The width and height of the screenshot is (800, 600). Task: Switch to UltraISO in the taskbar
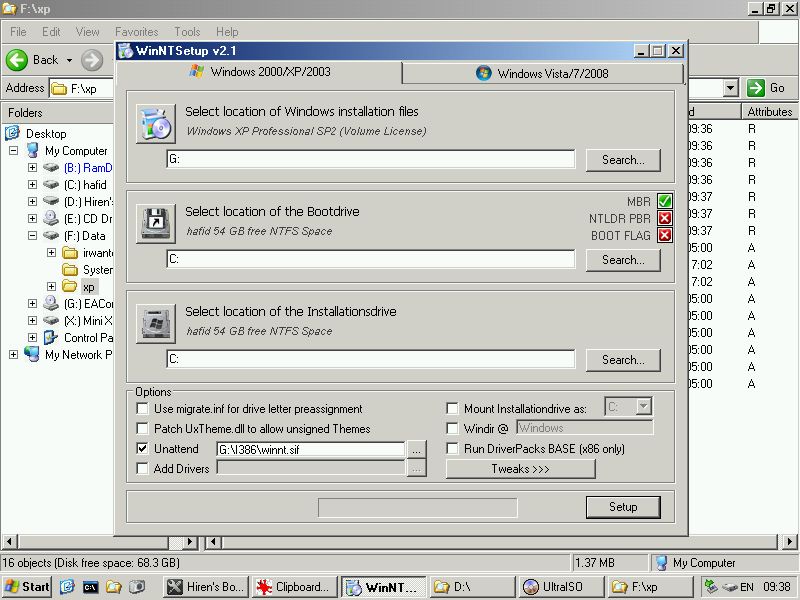pos(560,587)
